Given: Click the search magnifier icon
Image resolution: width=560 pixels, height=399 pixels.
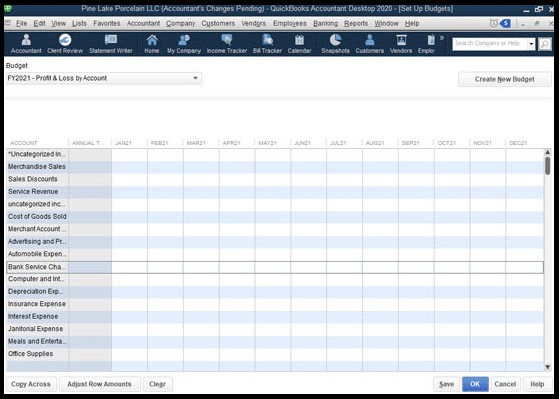Looking at the screenshot, I should 545,44.
